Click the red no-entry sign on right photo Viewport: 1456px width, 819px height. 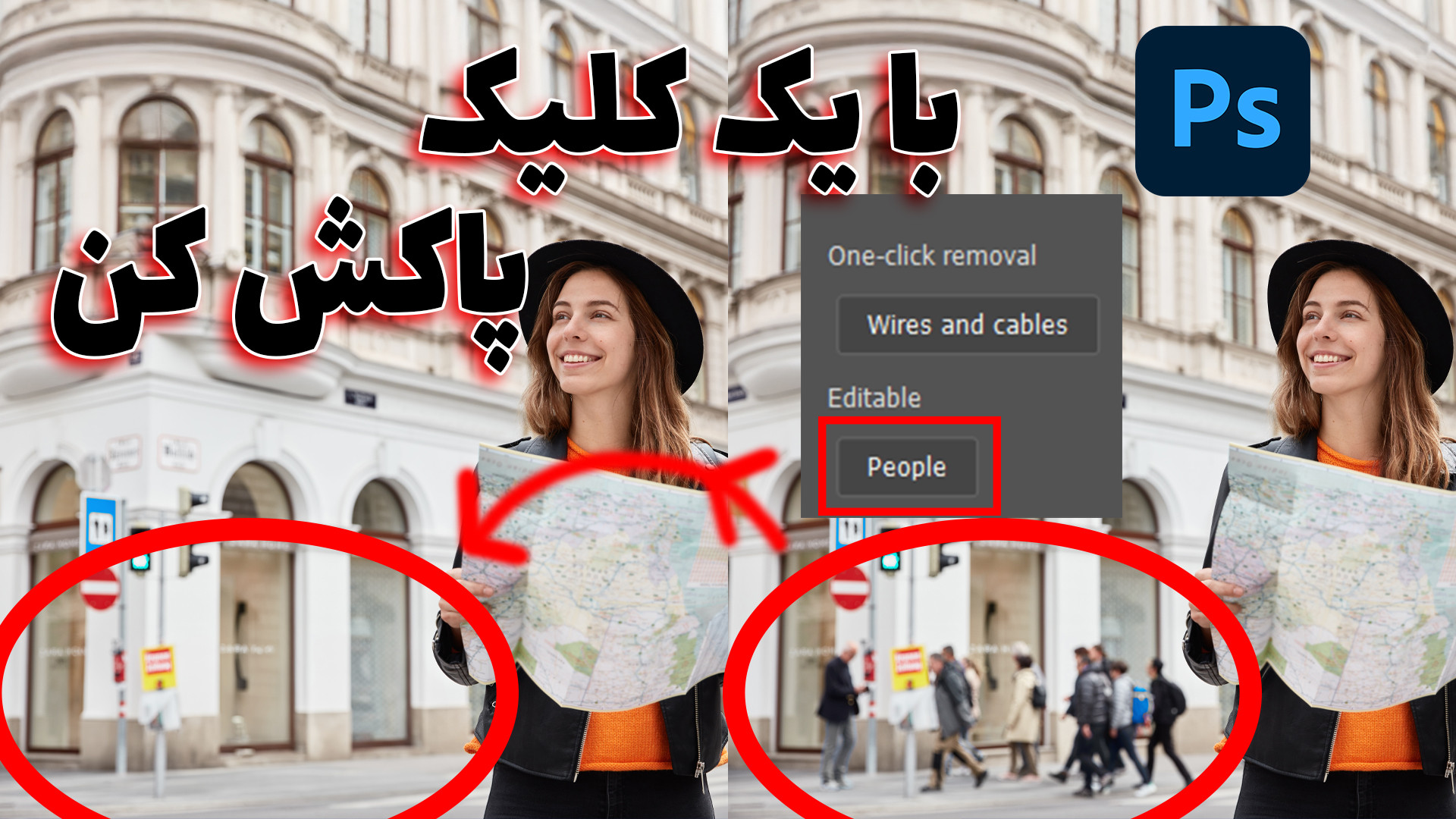click(x=849, y=588)
